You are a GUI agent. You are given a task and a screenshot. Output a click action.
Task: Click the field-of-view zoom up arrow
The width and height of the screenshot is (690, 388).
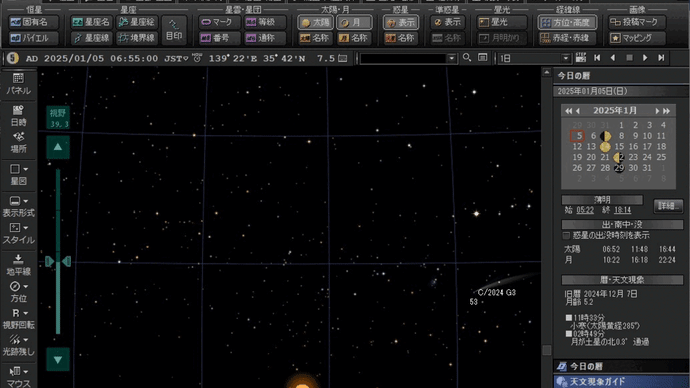[58, 147]
